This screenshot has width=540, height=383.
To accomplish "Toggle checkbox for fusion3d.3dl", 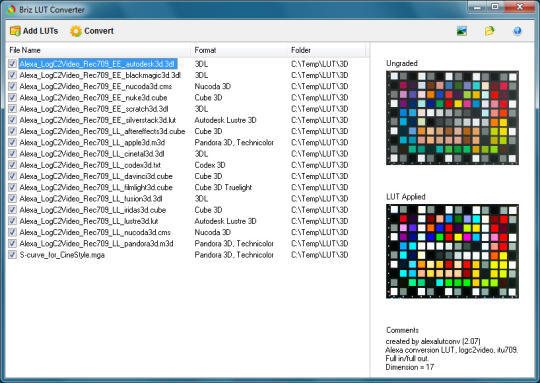I will point(12,198).
